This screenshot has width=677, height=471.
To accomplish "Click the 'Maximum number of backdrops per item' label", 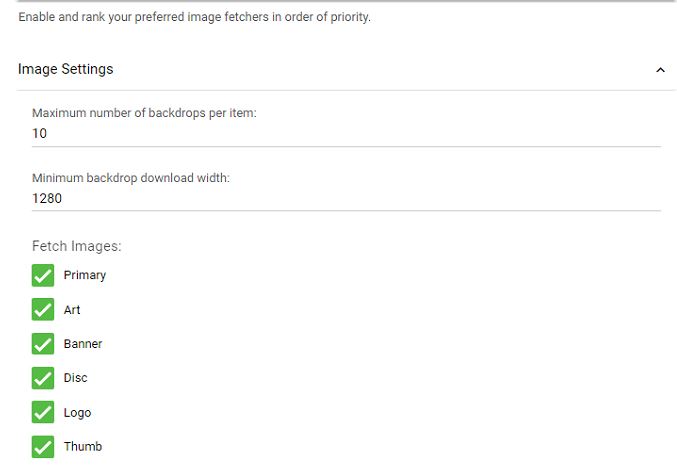I will pos(144,113).
